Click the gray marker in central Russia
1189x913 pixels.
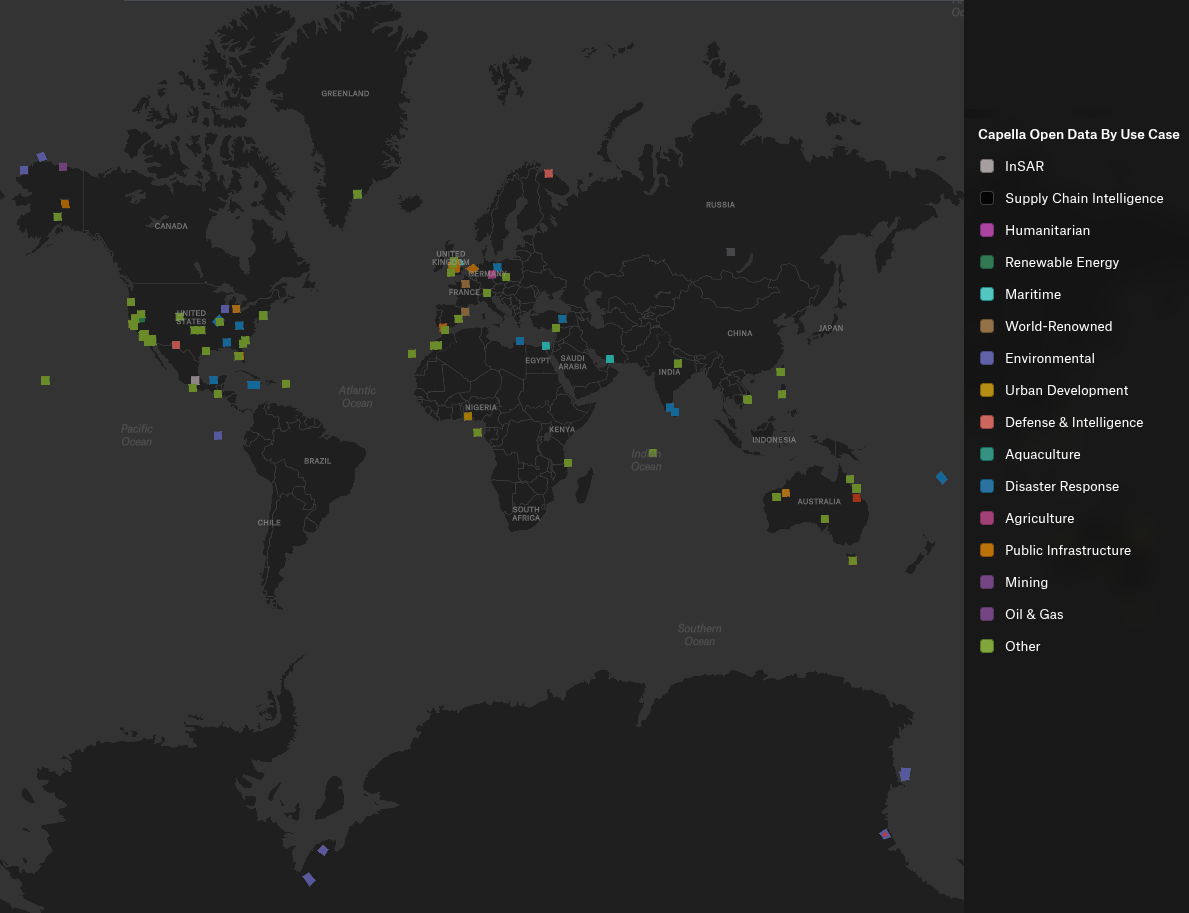[730, 252]
